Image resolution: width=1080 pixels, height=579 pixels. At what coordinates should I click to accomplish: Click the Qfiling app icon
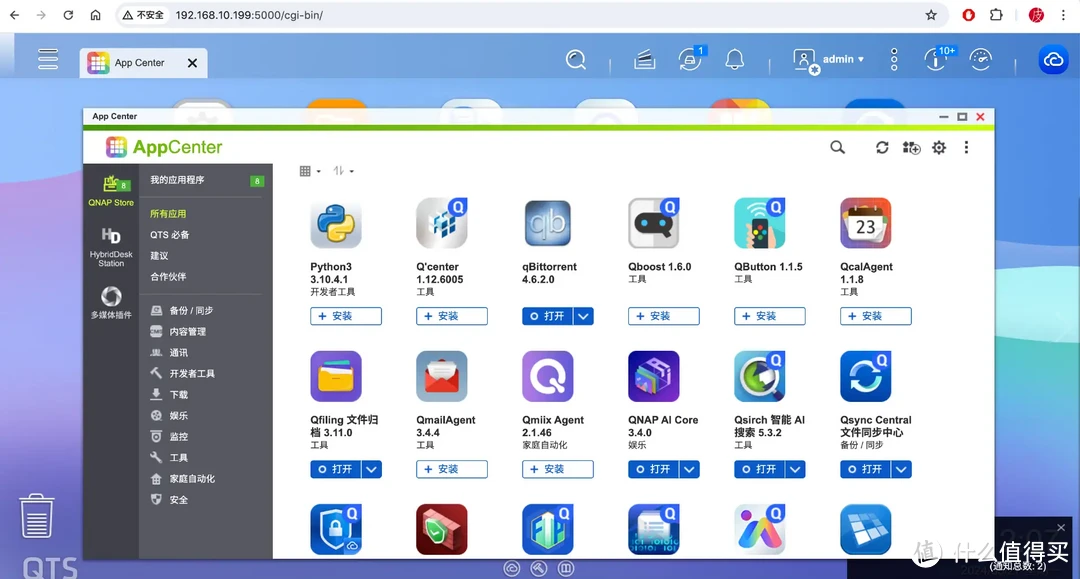(x=336, y=376)
